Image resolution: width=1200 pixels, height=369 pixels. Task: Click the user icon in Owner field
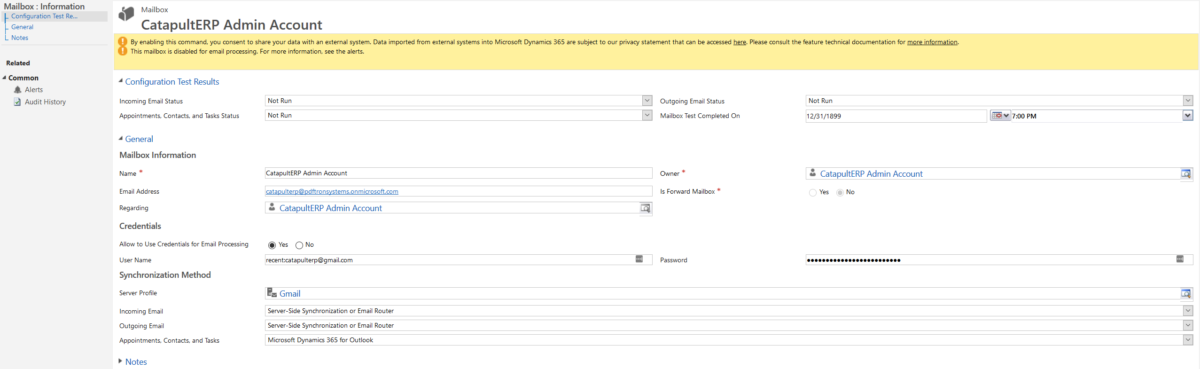pyautogui.click(x=813, y=173)
